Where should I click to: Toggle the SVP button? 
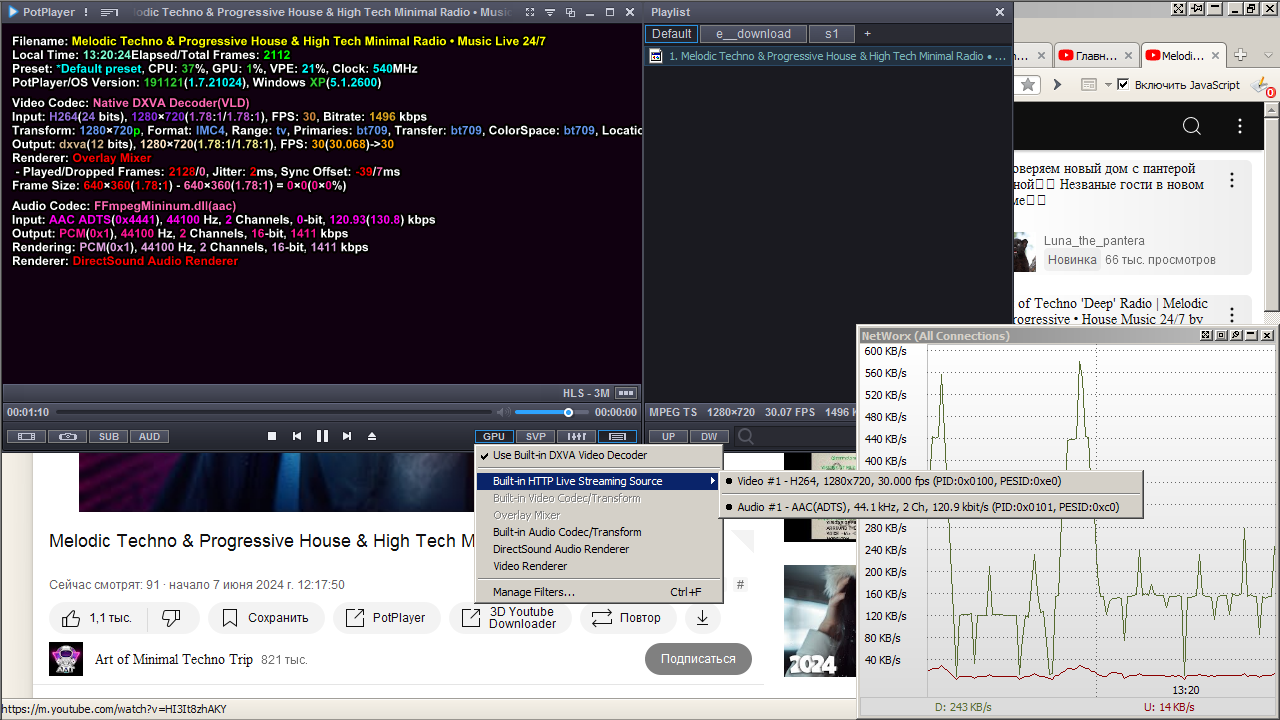536,436
